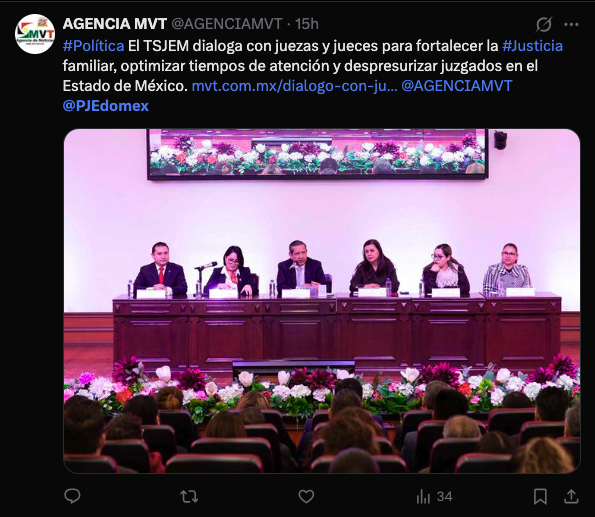View tweet analytics showing 34 views

[x=434, y=497]
